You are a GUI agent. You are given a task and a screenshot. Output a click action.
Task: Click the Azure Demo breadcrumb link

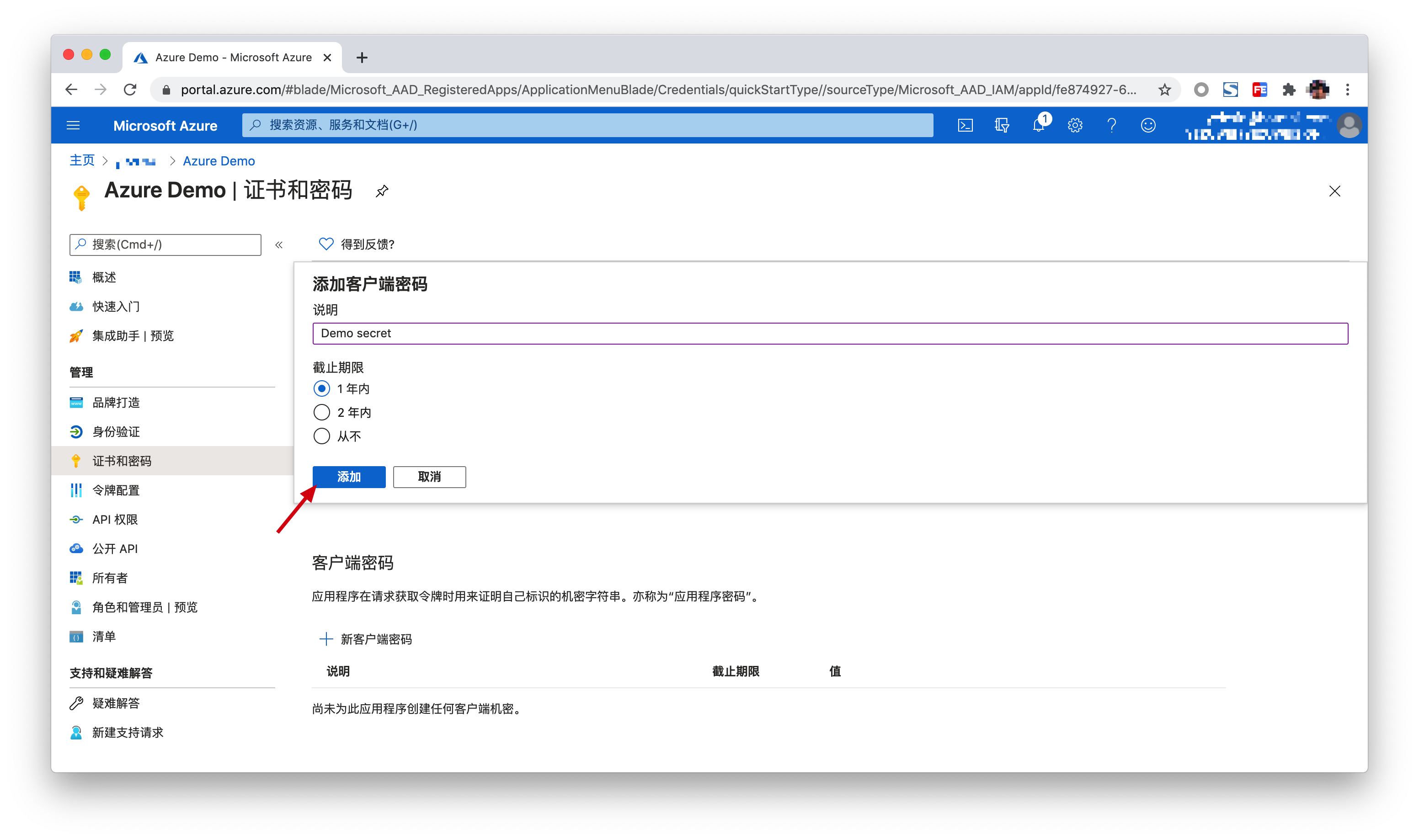(219, 161)
